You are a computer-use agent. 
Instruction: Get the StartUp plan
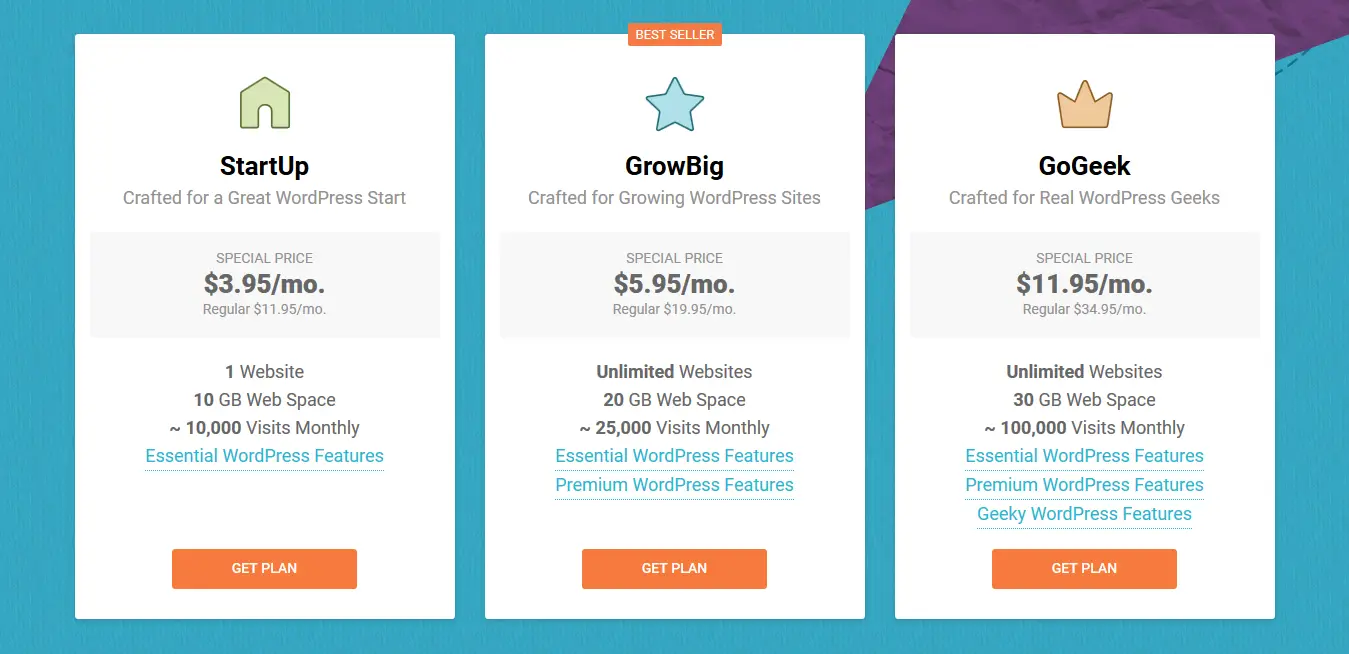click(264, 568)
